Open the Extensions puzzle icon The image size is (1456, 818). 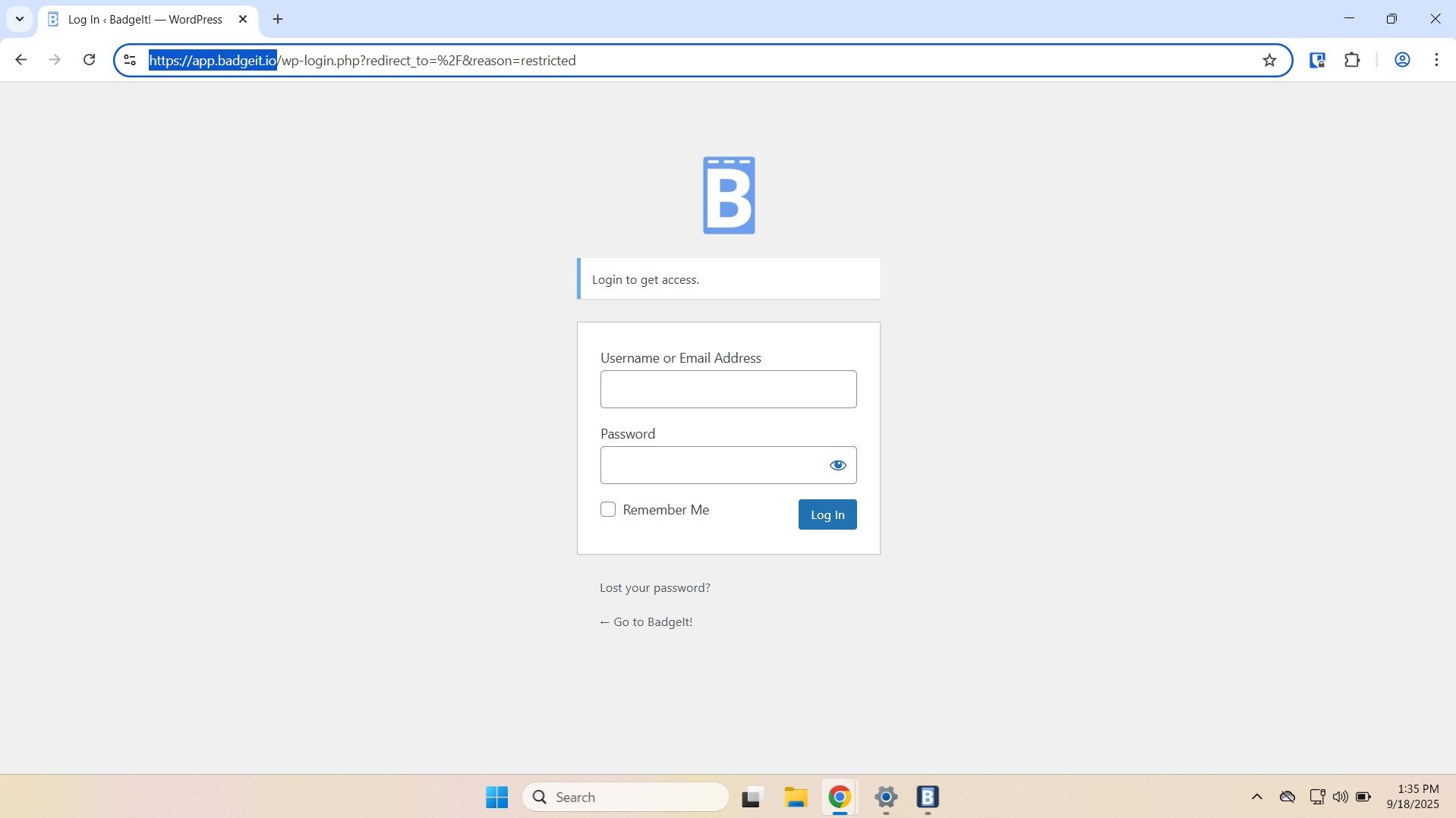pos(1352,60)
